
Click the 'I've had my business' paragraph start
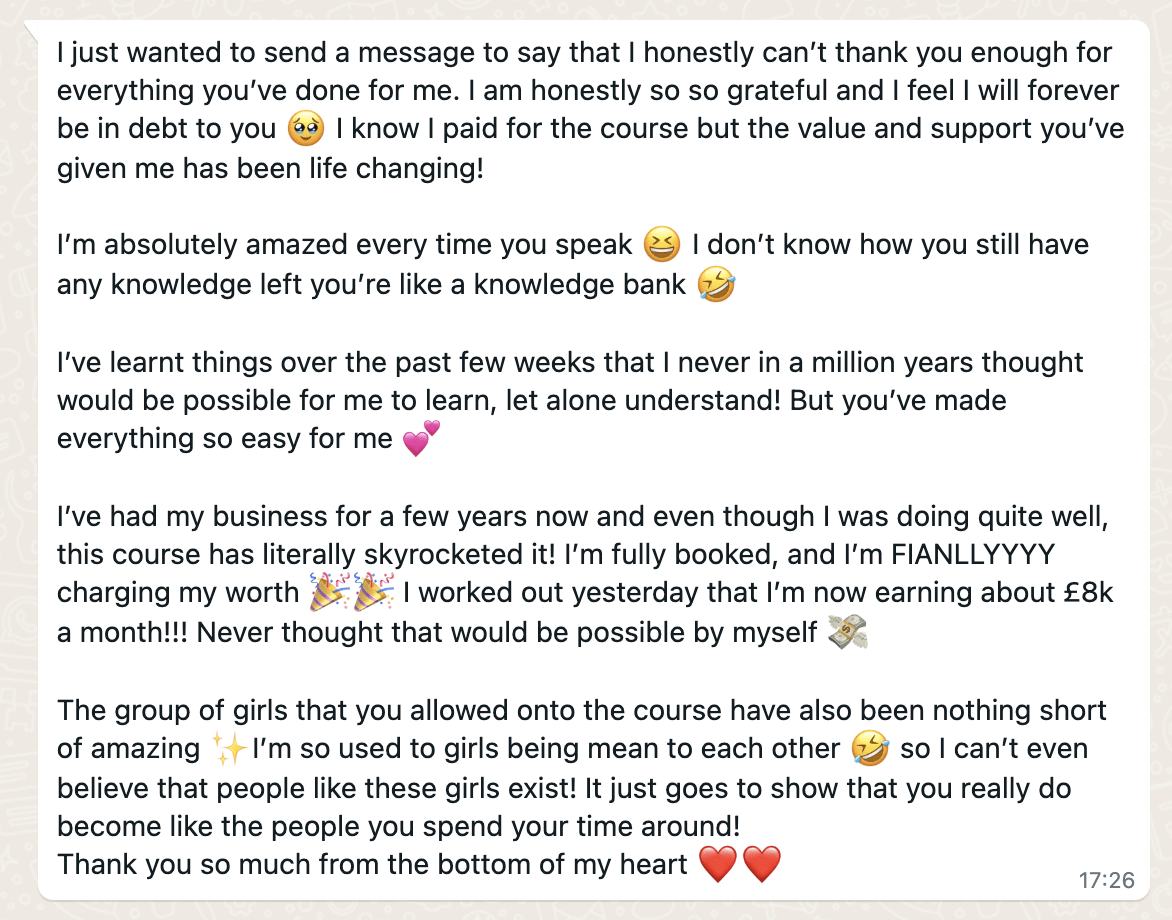[192, 516]
